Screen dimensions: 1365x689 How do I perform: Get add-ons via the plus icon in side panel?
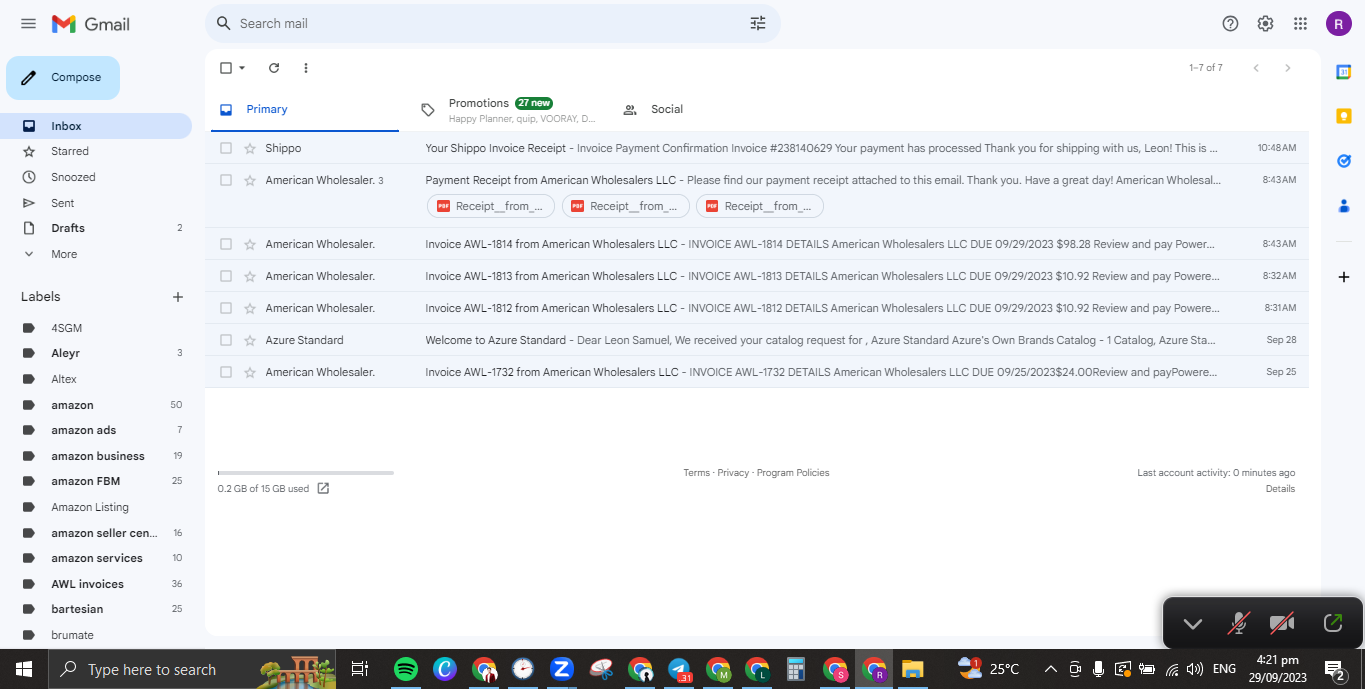[x=1344, y=277]
